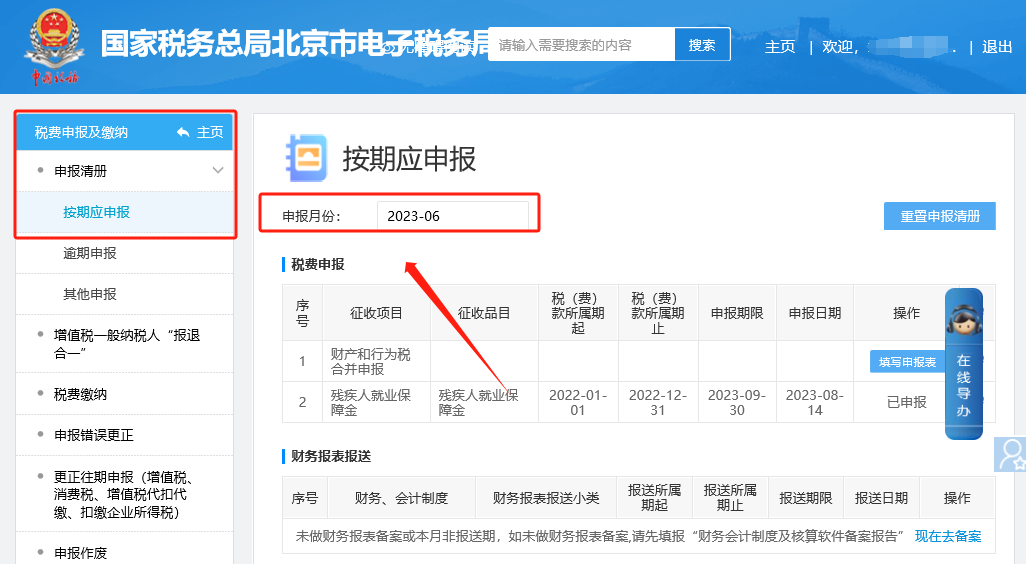
Task: Click 退出 to log out
Action: [x=997, y=47]
